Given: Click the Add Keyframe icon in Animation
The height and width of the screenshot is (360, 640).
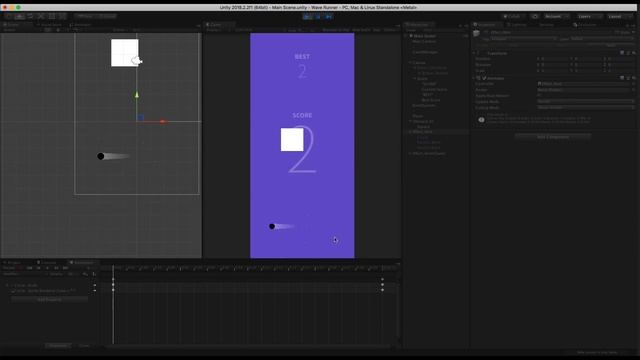Looking at the screenshot, I should [x=85, y=274].
